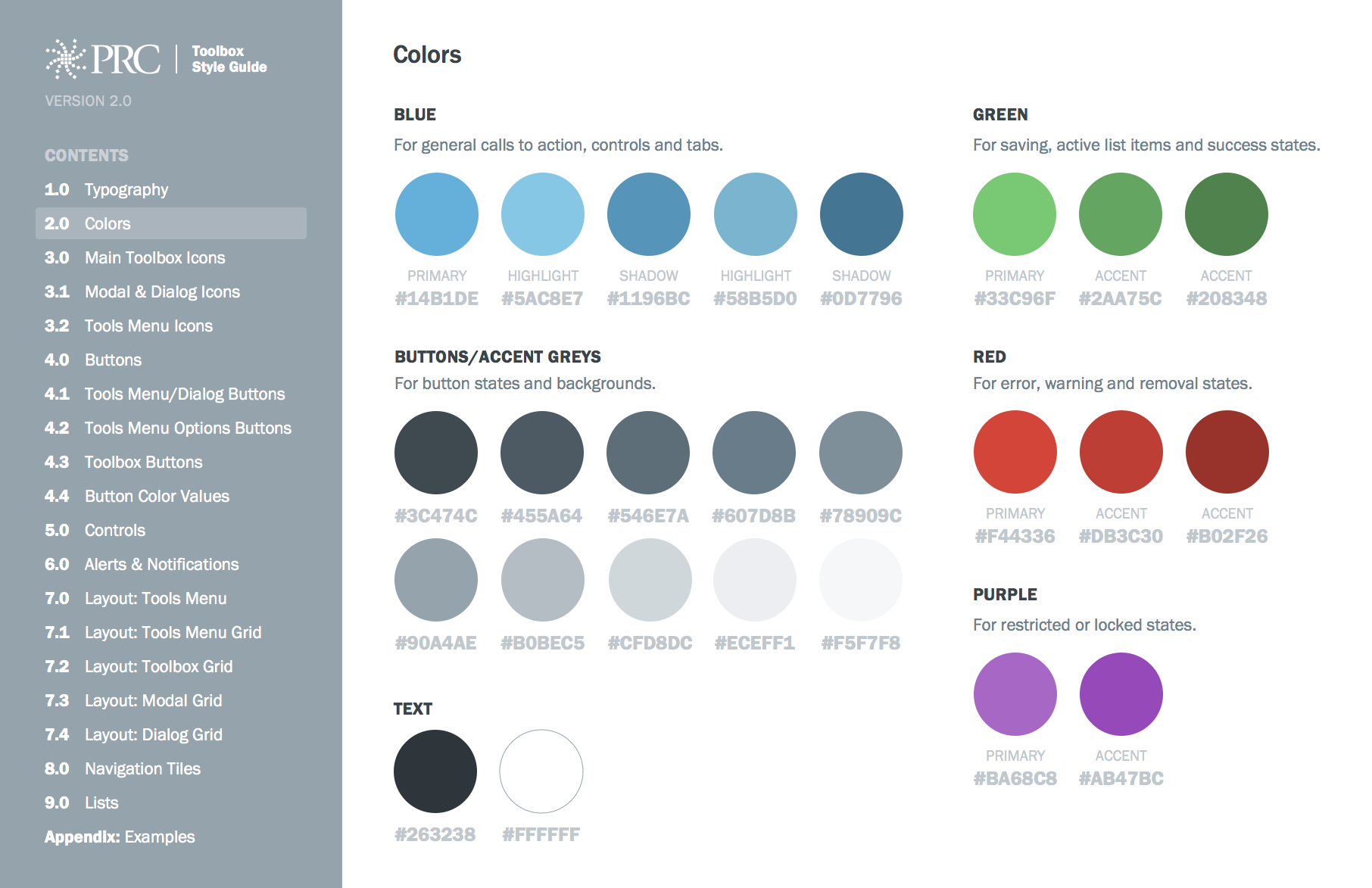The width and height of the screenshot is (1372, 888).
Task: Choose the grey #607D8B swatch
Action: (x=754, y=453)
